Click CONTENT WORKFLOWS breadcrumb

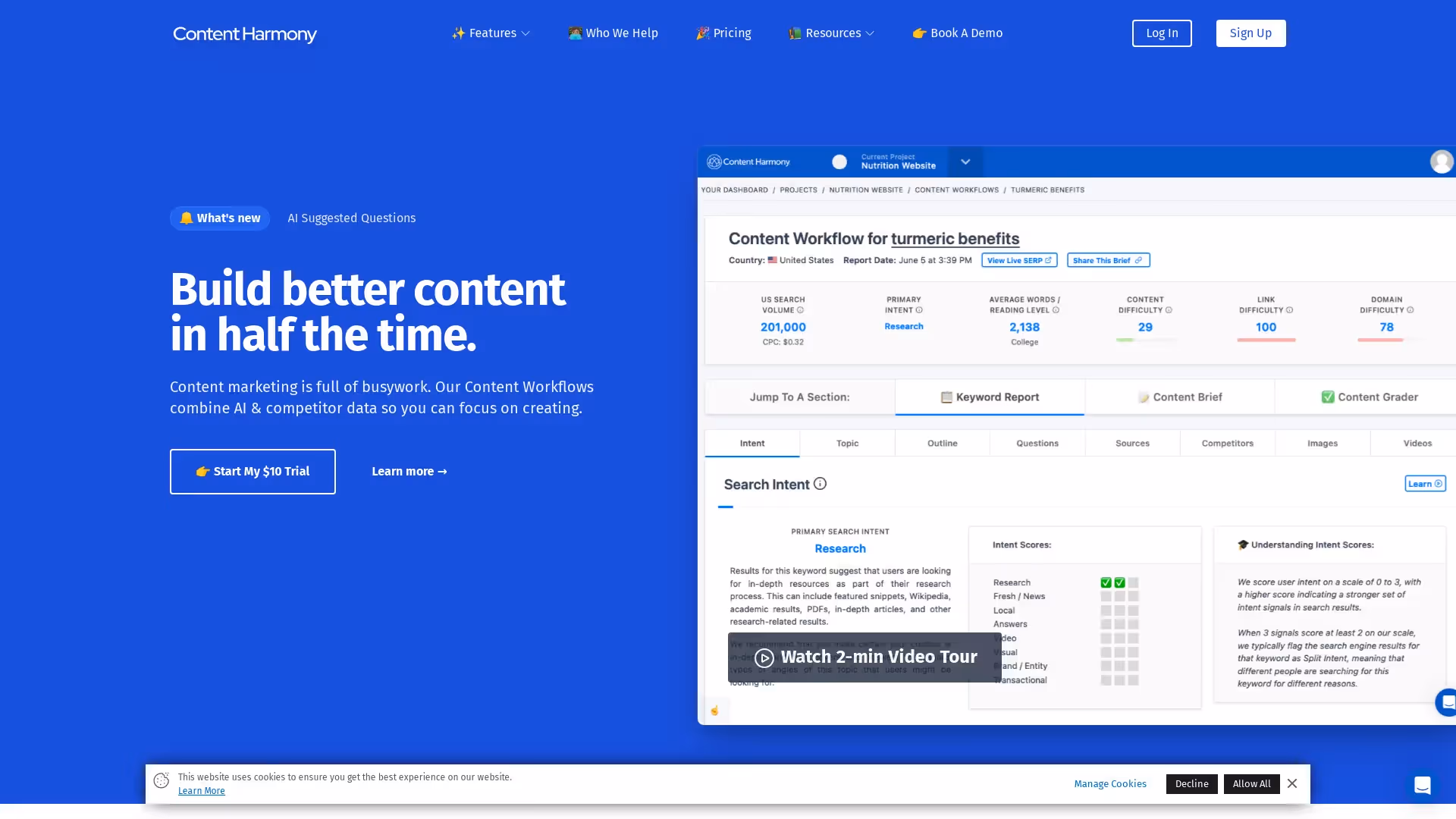[x=957, y=190]
